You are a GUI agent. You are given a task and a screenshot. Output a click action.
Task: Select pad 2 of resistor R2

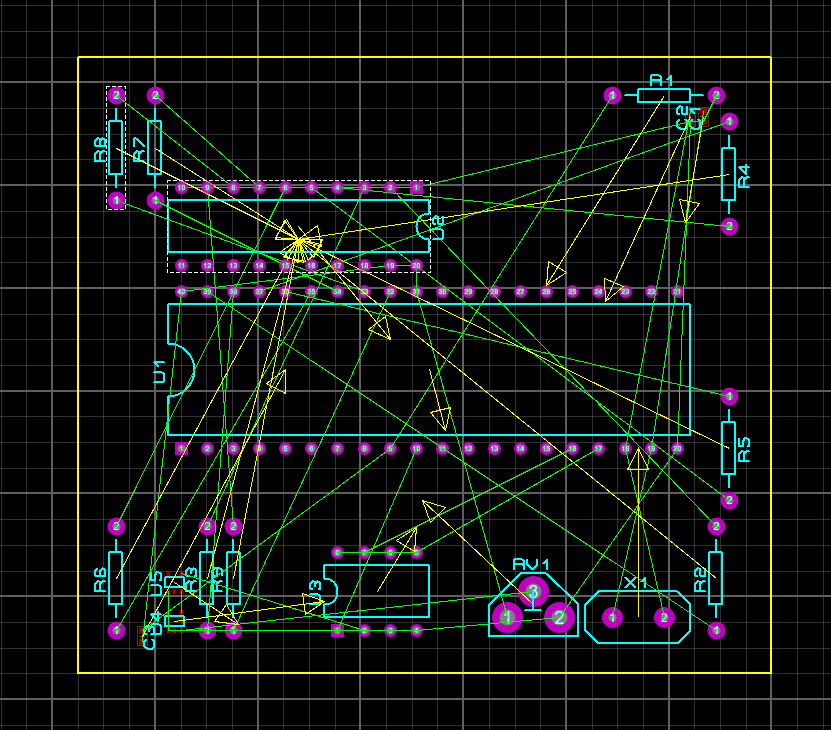[x=717, y=526]
